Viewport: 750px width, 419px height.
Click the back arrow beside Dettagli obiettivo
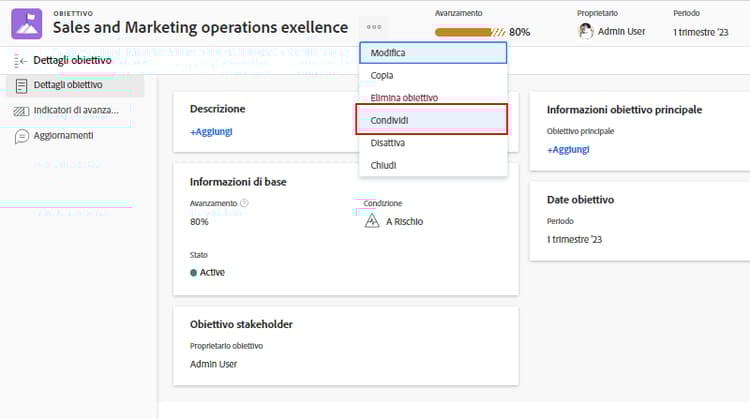[x=22, y=61]
